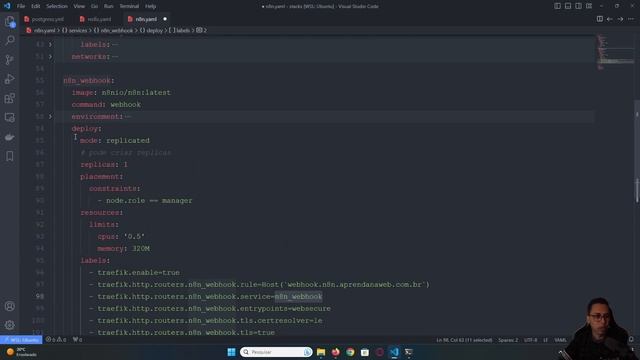The height and width of the screenshot is (360, 640).
Task: Open File Explorer from the taskbar
Action: pyautogui.click(x=321, y=352)
